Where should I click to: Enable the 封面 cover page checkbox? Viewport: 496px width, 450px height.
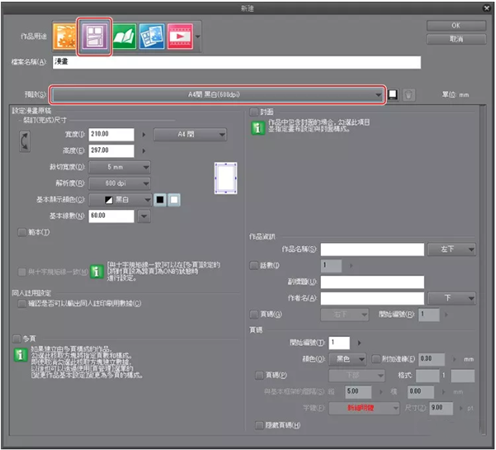pyautogui.click(x=254, y=112)
